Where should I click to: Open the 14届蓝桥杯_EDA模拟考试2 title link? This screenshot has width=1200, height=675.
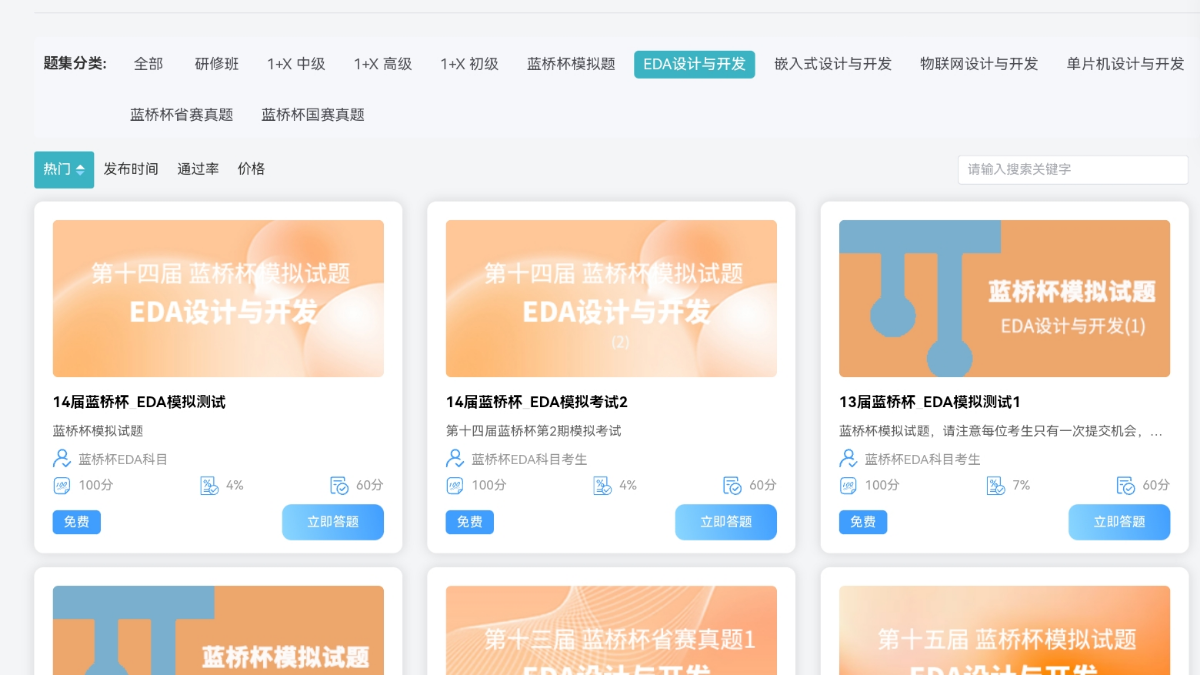pyautogui.click(x=537, y=402)
